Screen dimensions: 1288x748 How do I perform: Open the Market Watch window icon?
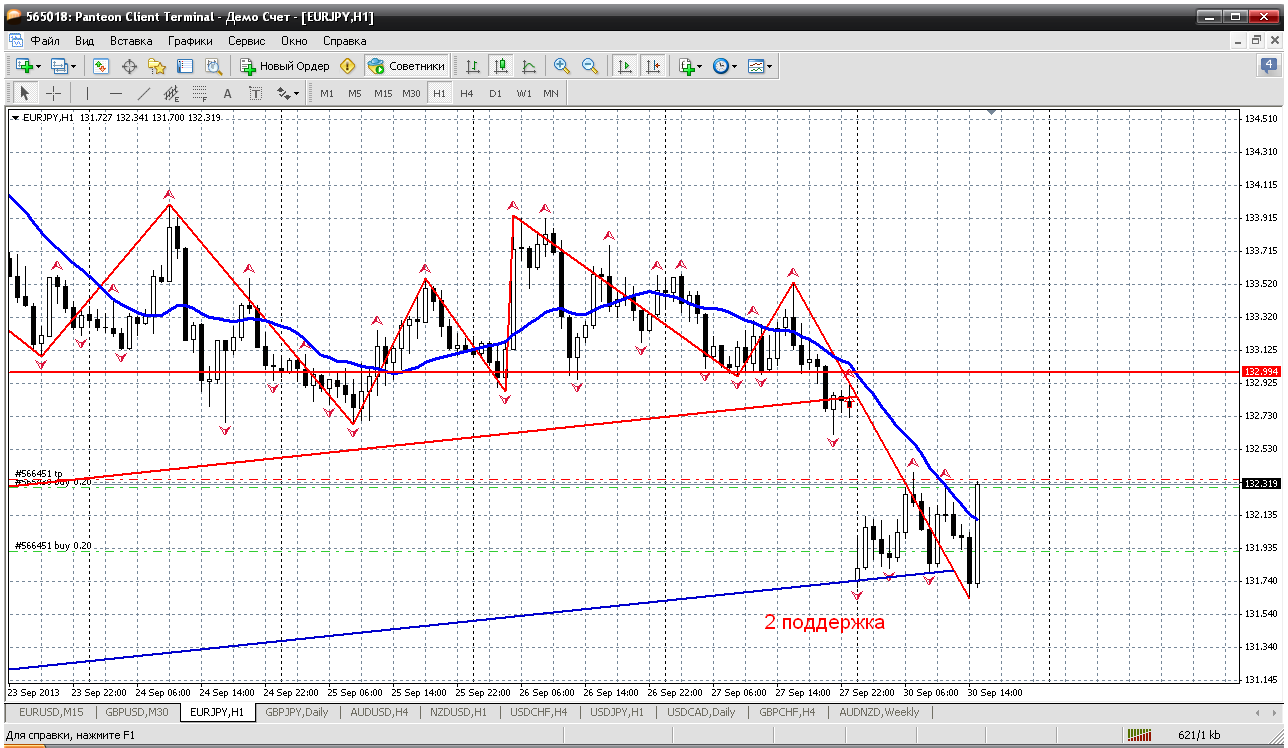[101, 66]
